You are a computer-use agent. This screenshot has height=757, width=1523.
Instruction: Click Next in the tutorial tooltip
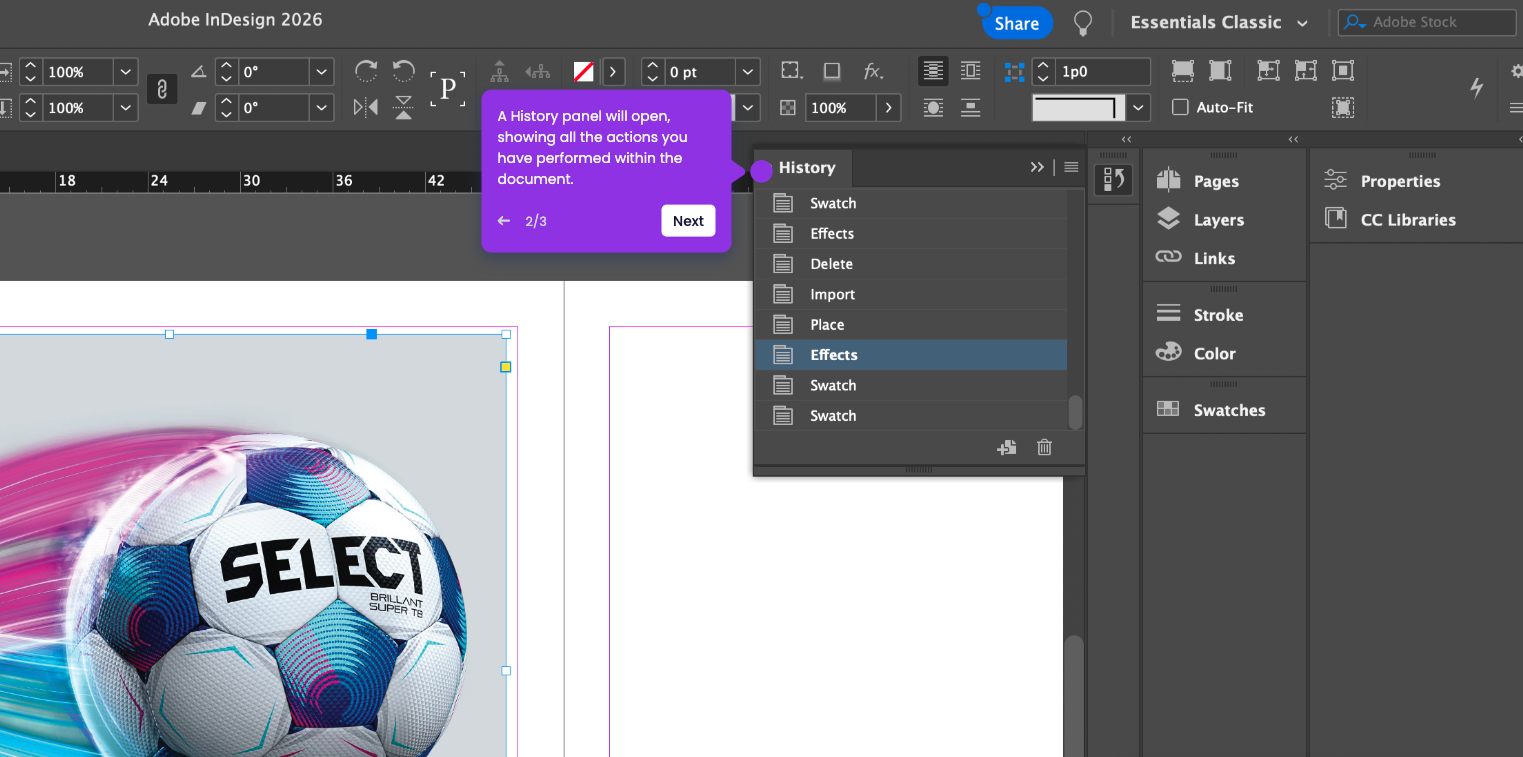tap(688, 221)
